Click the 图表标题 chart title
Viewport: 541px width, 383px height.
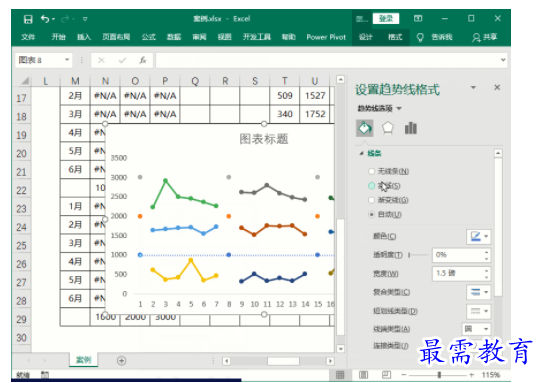(x=264, y=139)
